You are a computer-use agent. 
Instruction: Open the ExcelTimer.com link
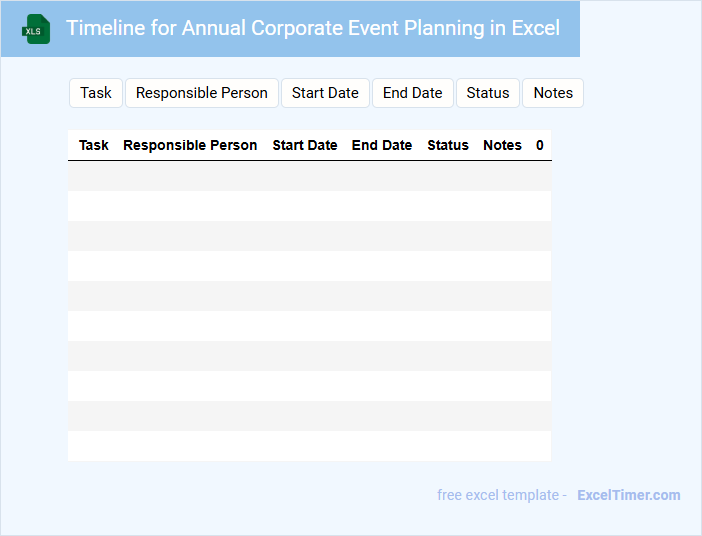(x=629, y=495)
